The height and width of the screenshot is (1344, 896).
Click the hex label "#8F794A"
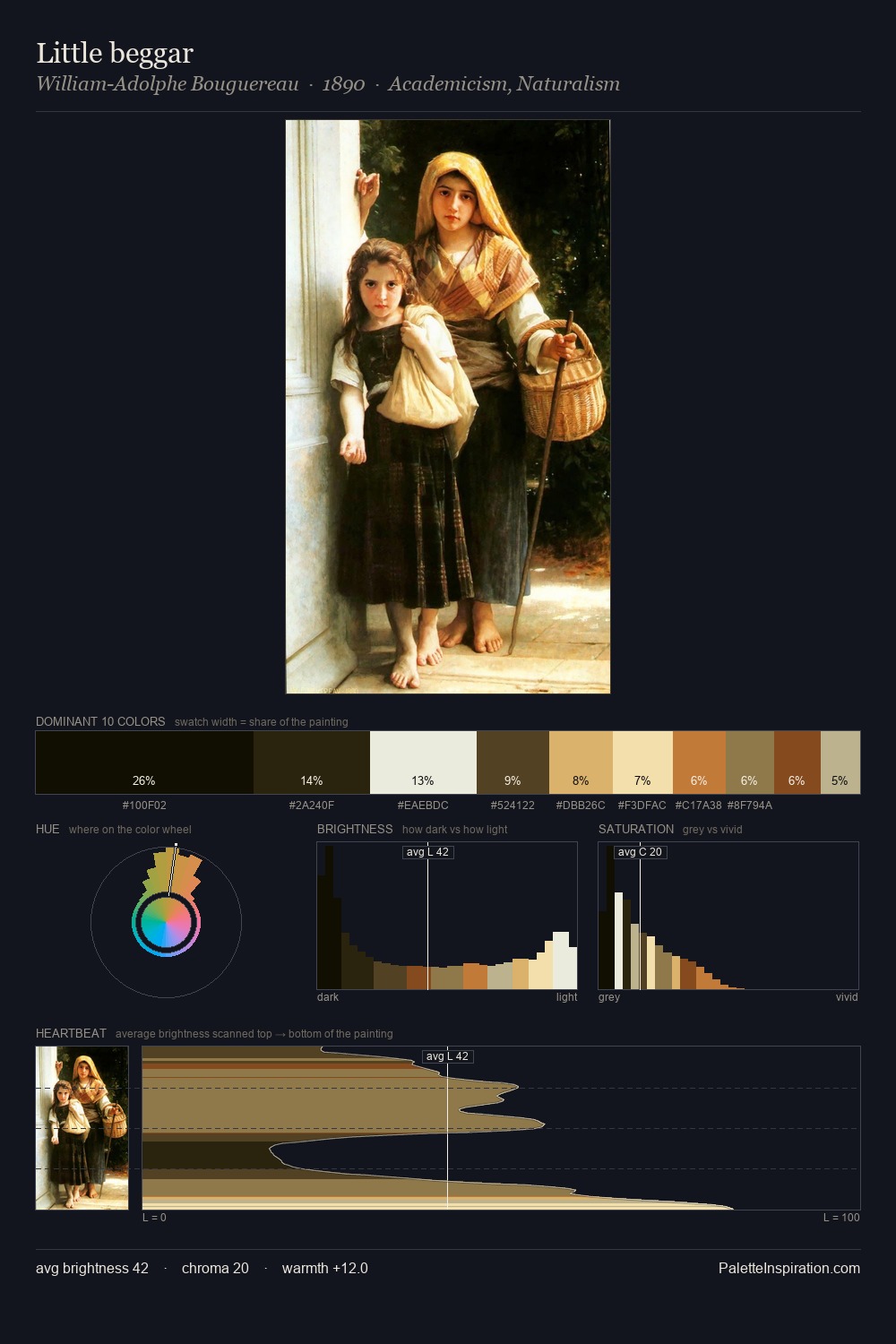[x=750, y=806]
